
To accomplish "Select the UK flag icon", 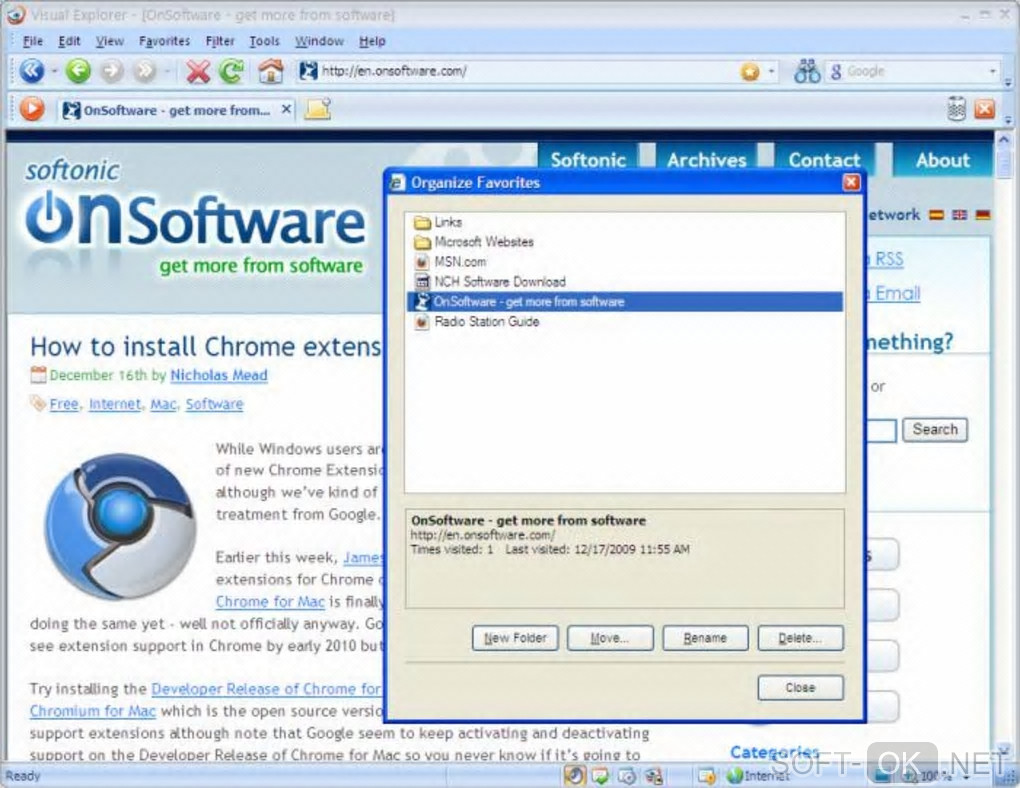I will [960, 215].
